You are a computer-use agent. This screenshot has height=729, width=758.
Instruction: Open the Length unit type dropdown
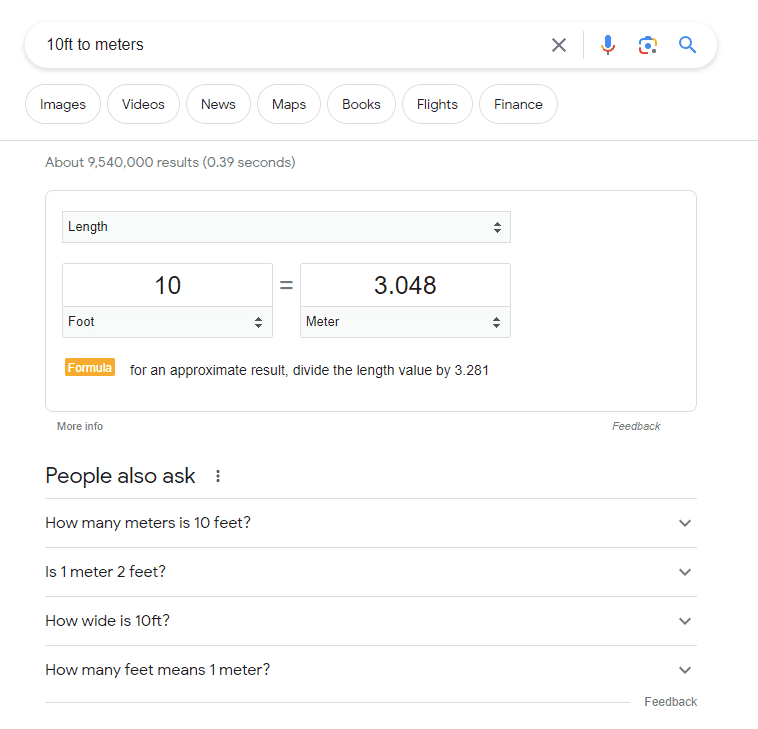click(x=286, y=227)
